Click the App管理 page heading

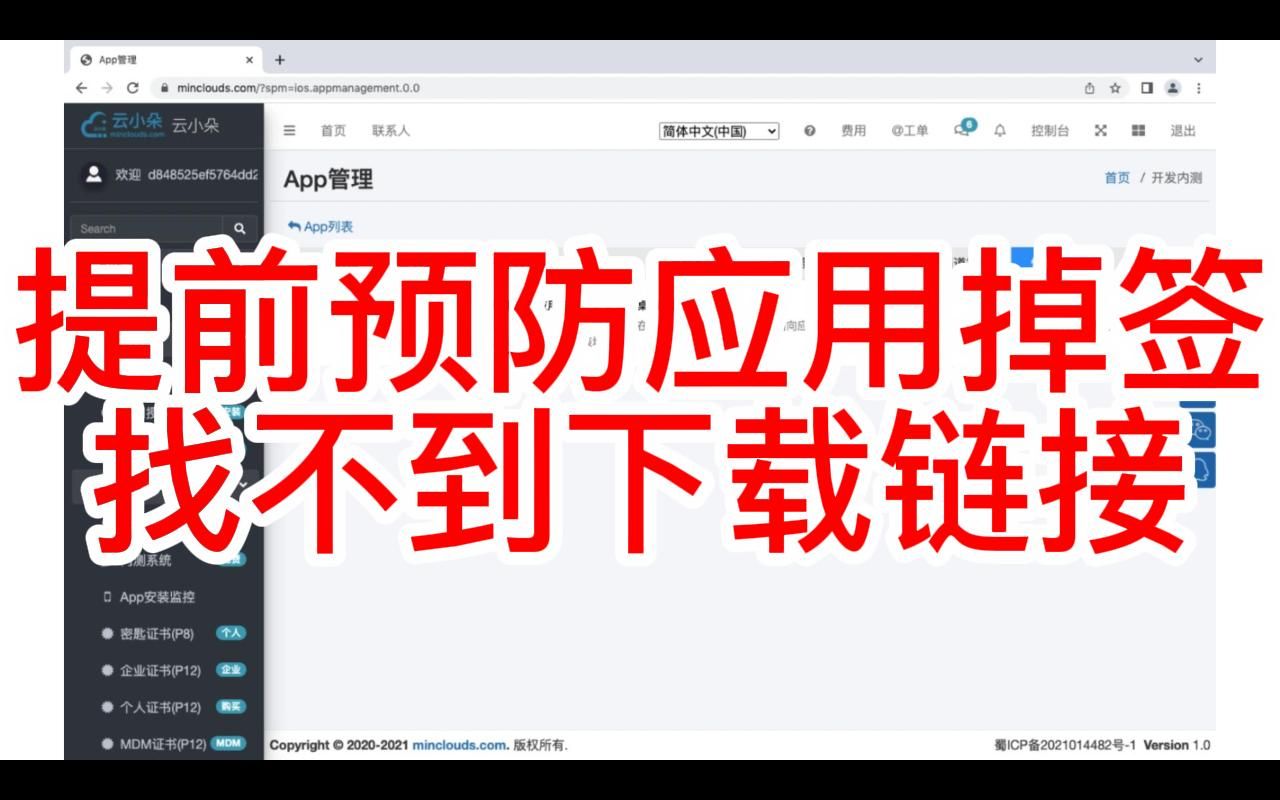(x=328, y=179)
